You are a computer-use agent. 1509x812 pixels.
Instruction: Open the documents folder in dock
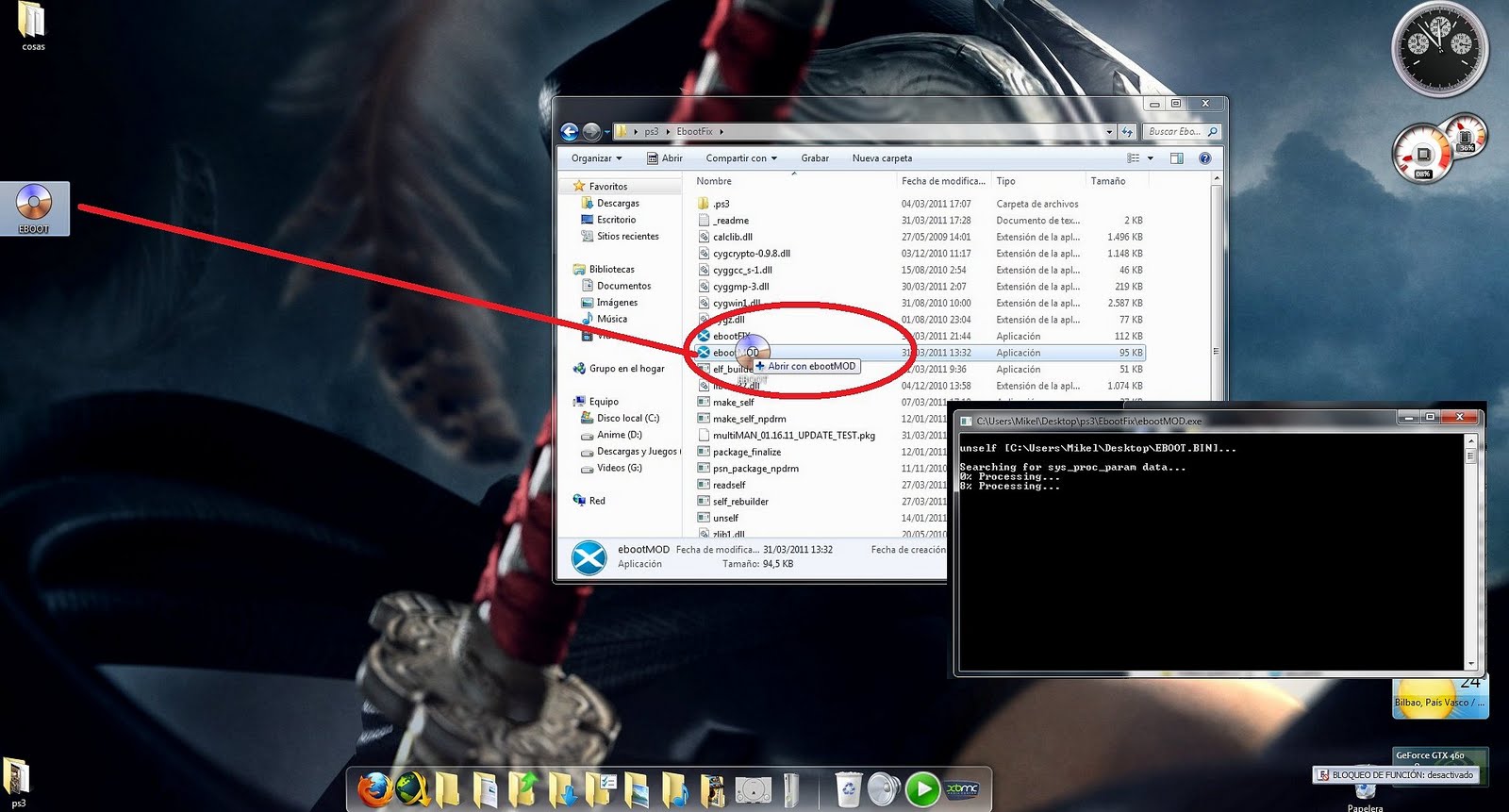486,789
